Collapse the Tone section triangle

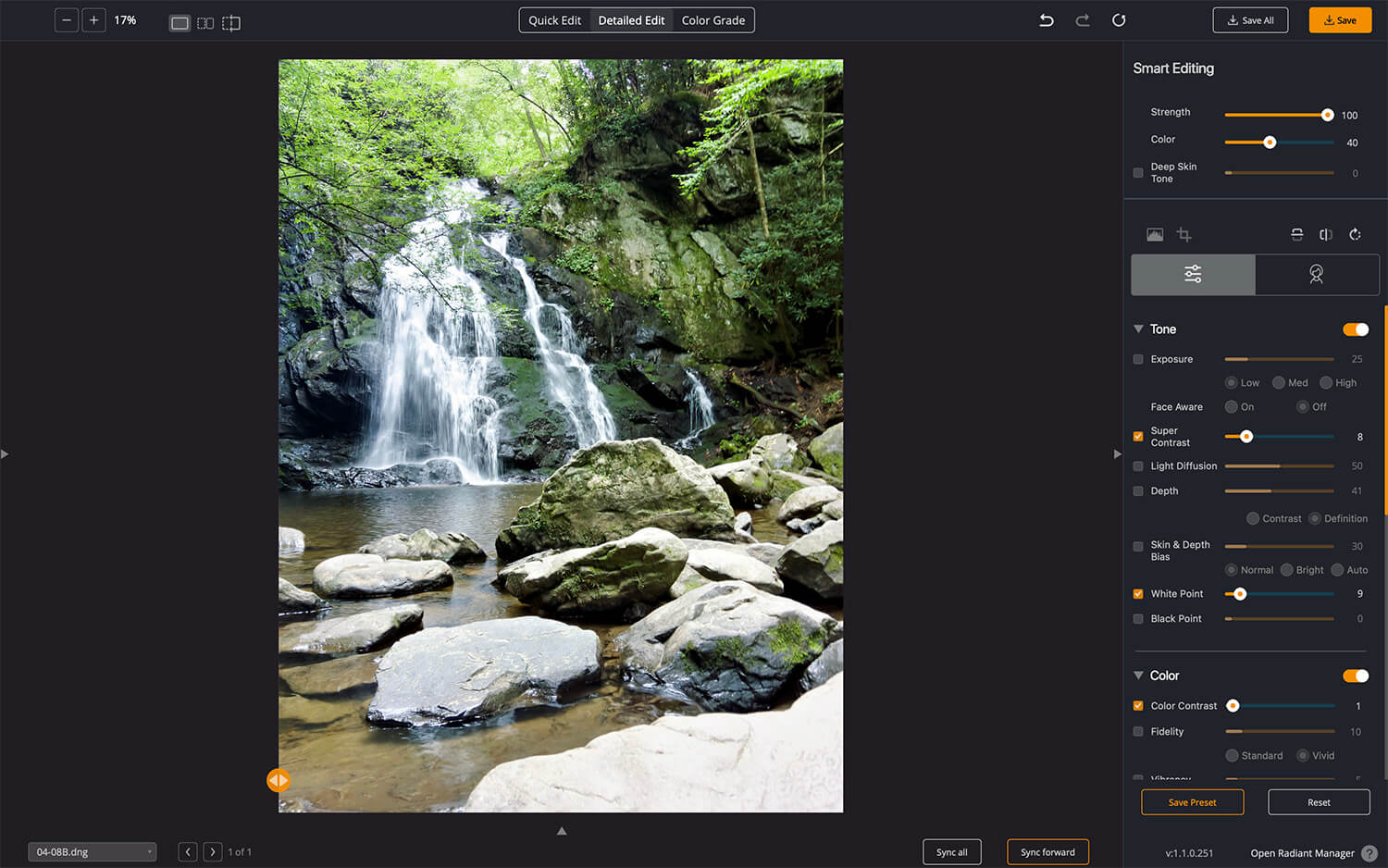(x=1138, y=329)
